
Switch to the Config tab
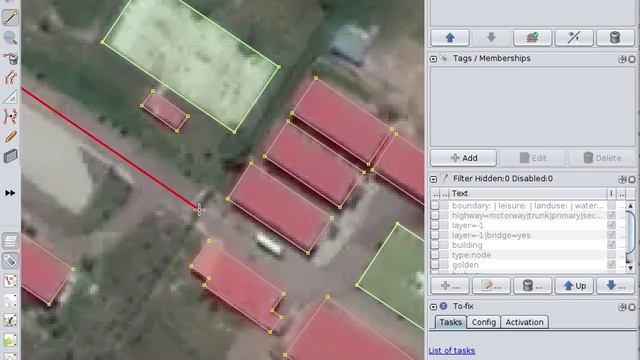click(x=484, y=322)
